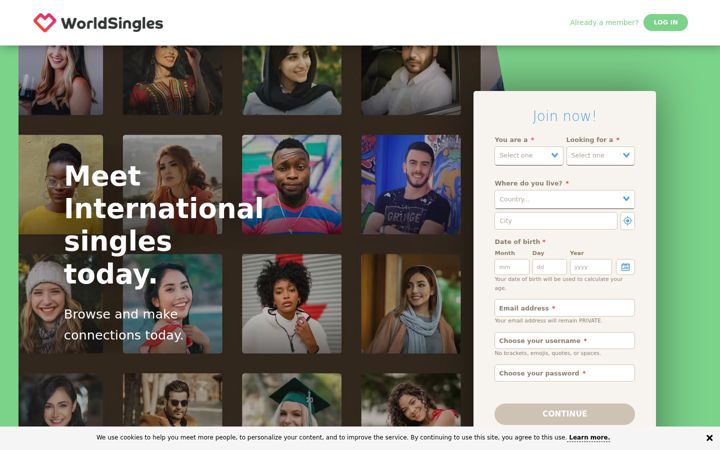The height and width of the screenshot is (450, 720).
Task: Focus the Month (mm) field
Action: (512, 267)
